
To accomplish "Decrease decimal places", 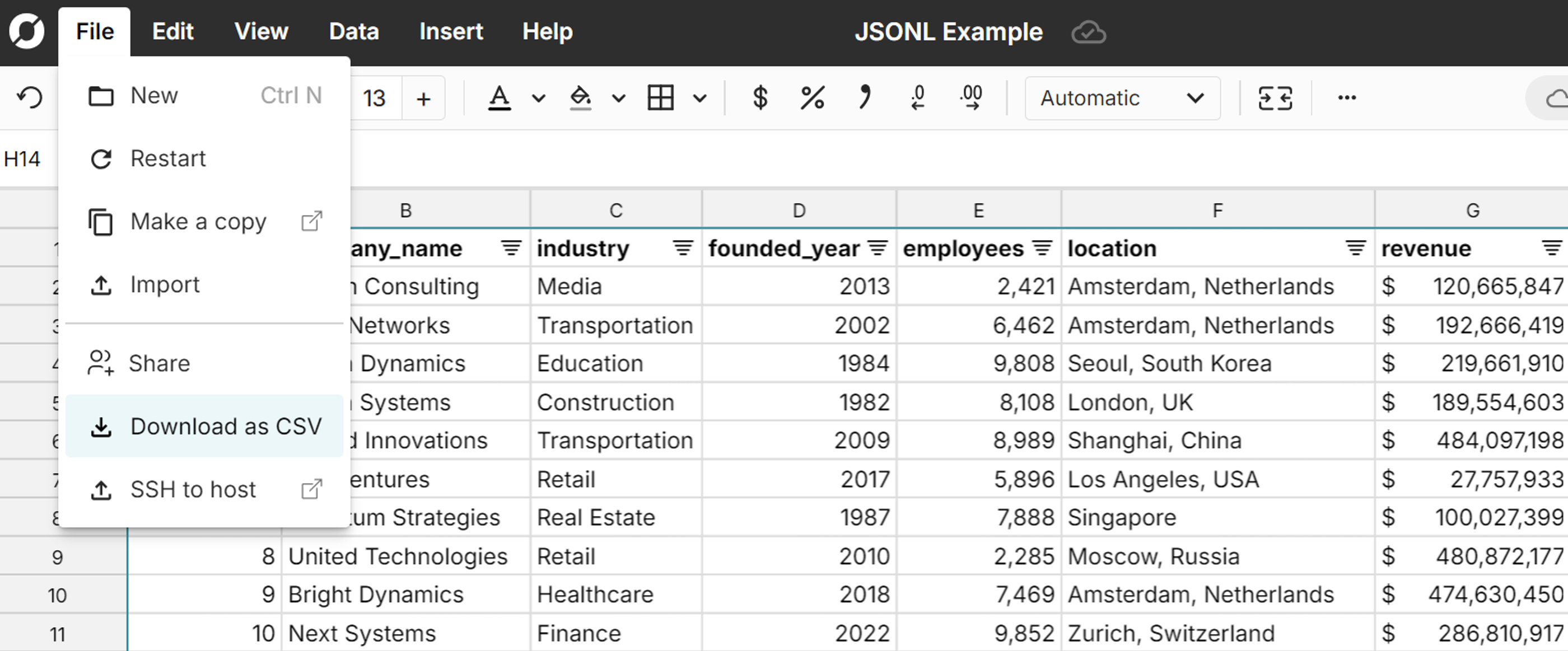I will (918, 97).
